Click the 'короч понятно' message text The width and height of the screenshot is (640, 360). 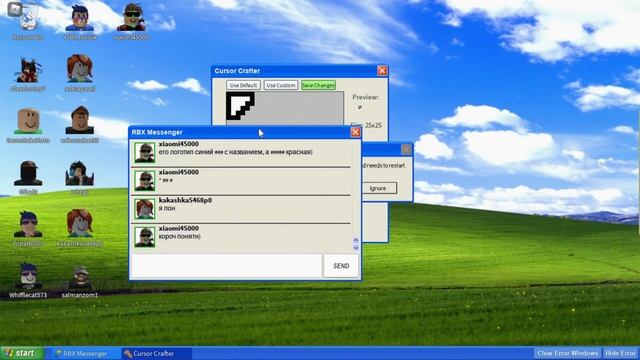tap(180, 236)
